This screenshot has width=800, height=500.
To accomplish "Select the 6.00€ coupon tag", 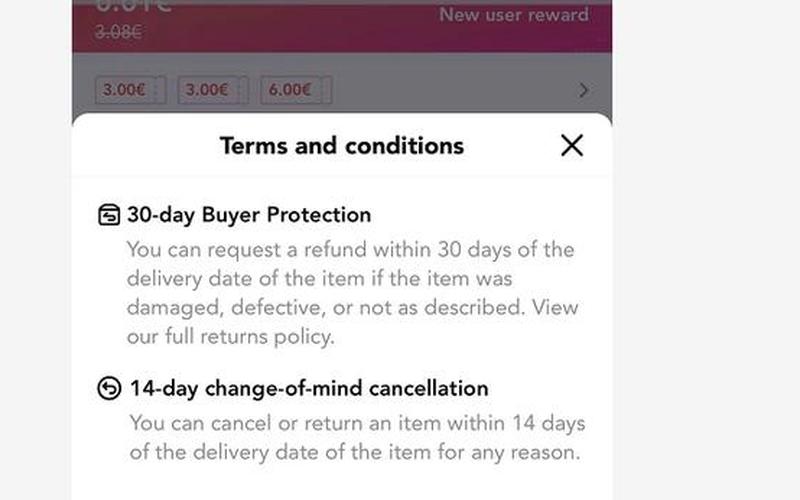I will tap(296, 90).
